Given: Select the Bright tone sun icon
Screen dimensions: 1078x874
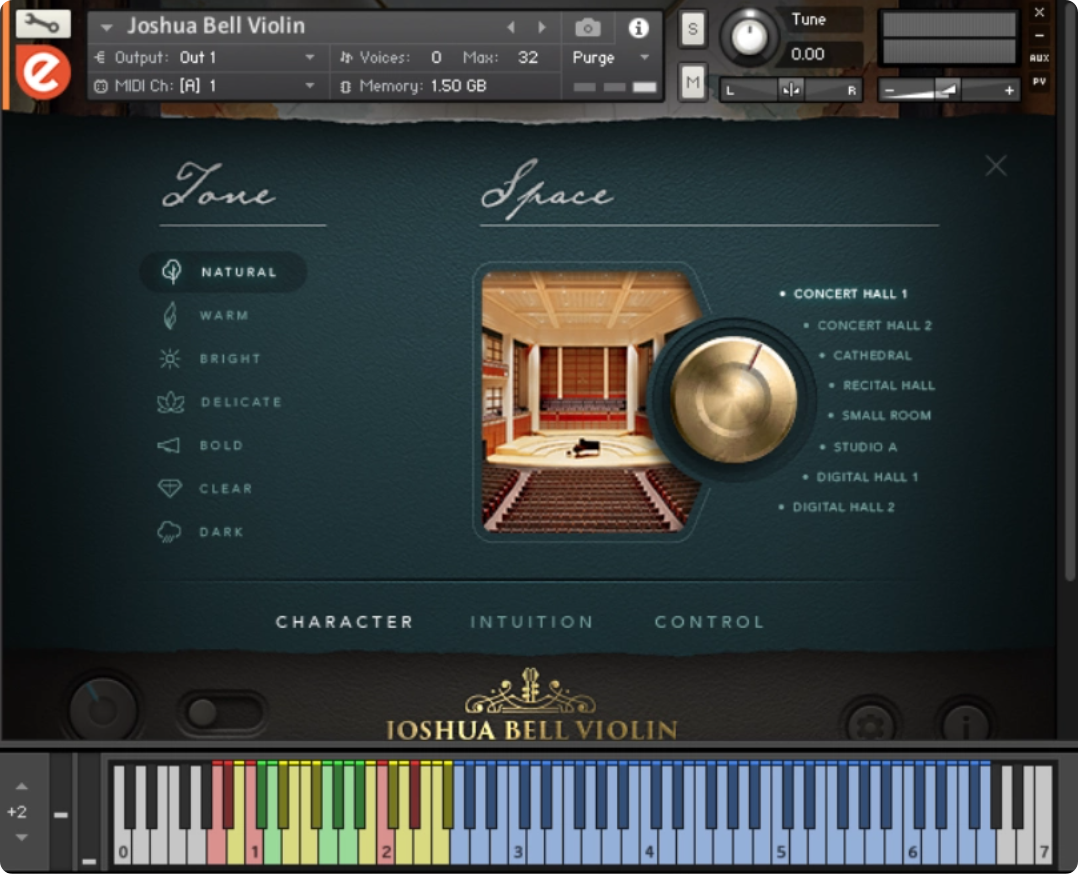Looking at the screenshot, I should coord(170,358).
